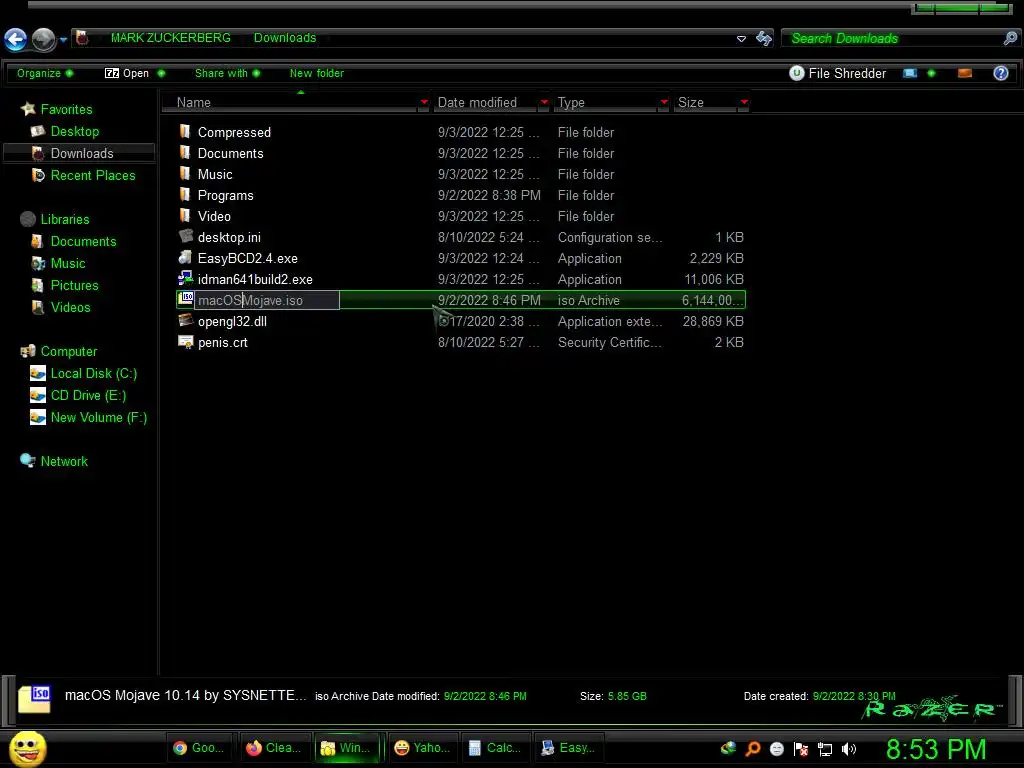
Task: Select the Programs folder row
Action: tap(460, 195)
